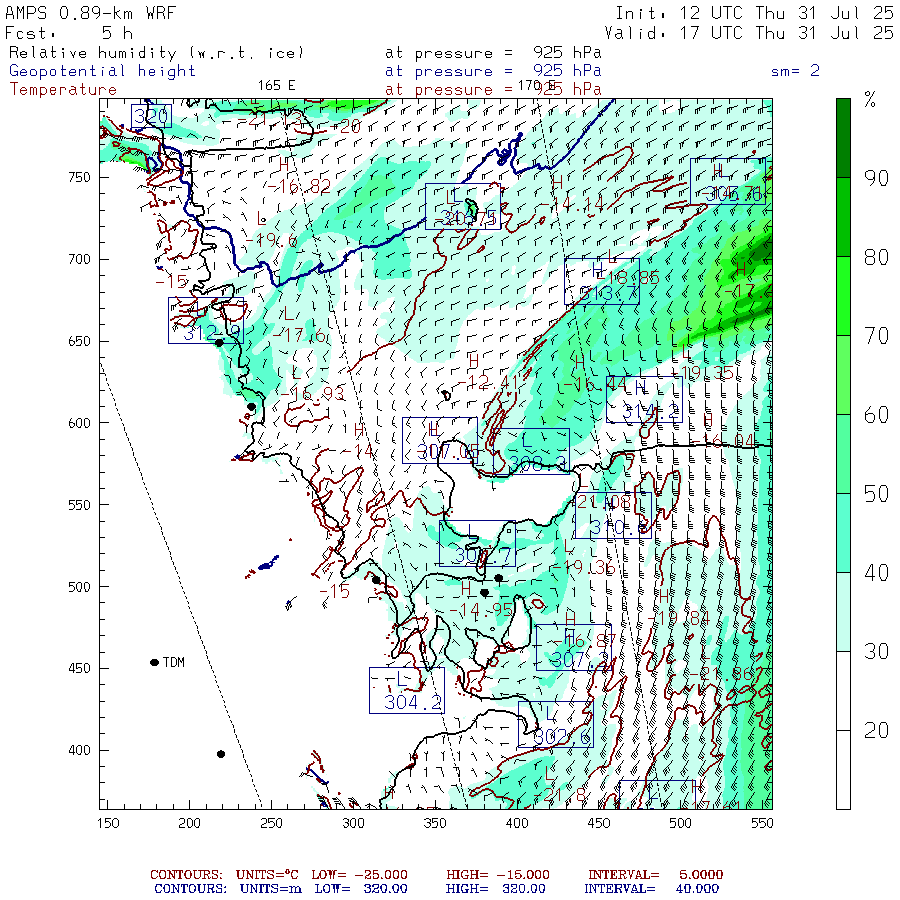Click the TDM station dot marker
The width and height of the screenshot is (900, 900).
point(154,662)
